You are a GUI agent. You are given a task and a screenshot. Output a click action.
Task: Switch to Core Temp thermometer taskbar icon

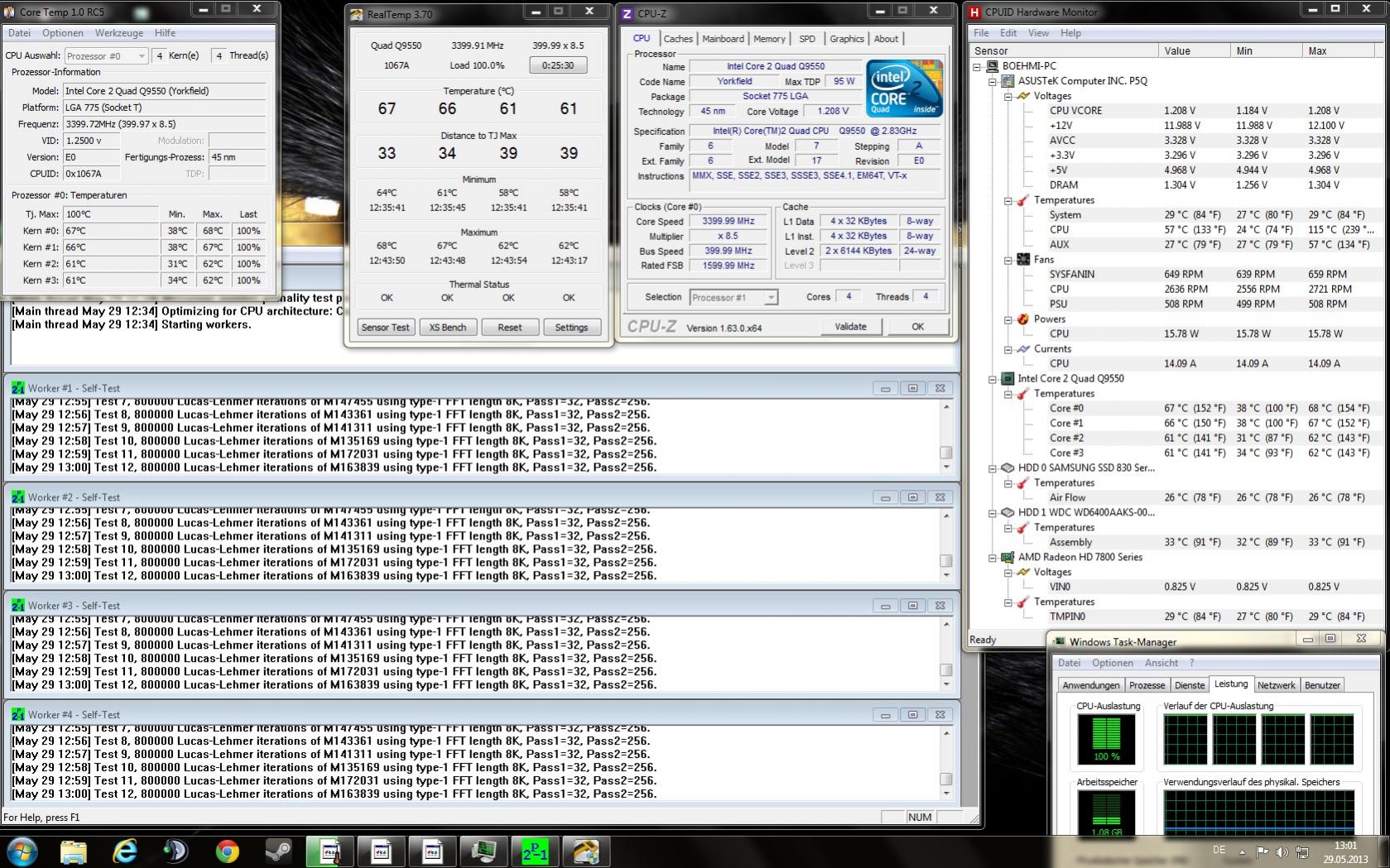coord(329,851)
